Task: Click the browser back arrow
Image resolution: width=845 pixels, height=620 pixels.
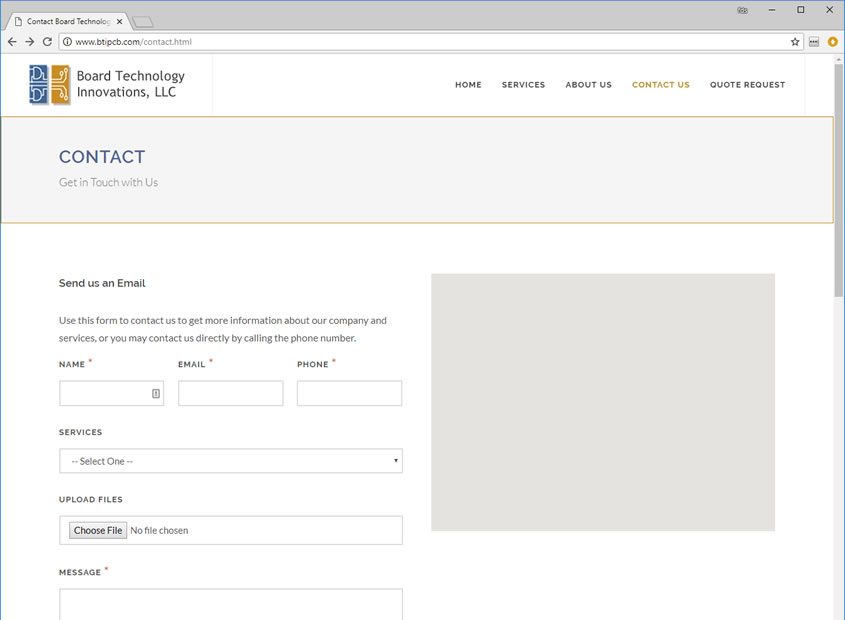Action: coord(12,42)
